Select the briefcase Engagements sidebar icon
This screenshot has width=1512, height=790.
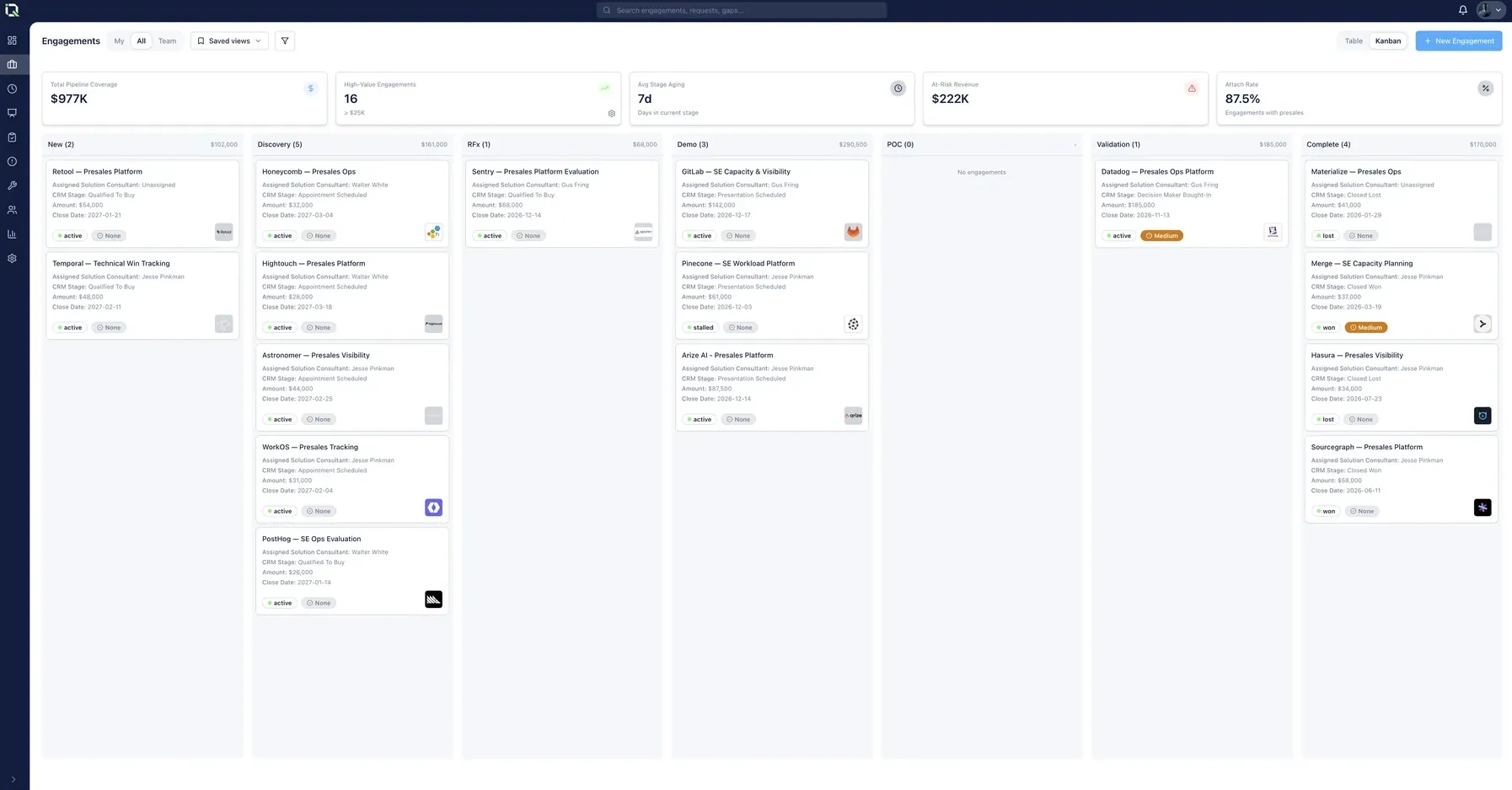(12, 64)
